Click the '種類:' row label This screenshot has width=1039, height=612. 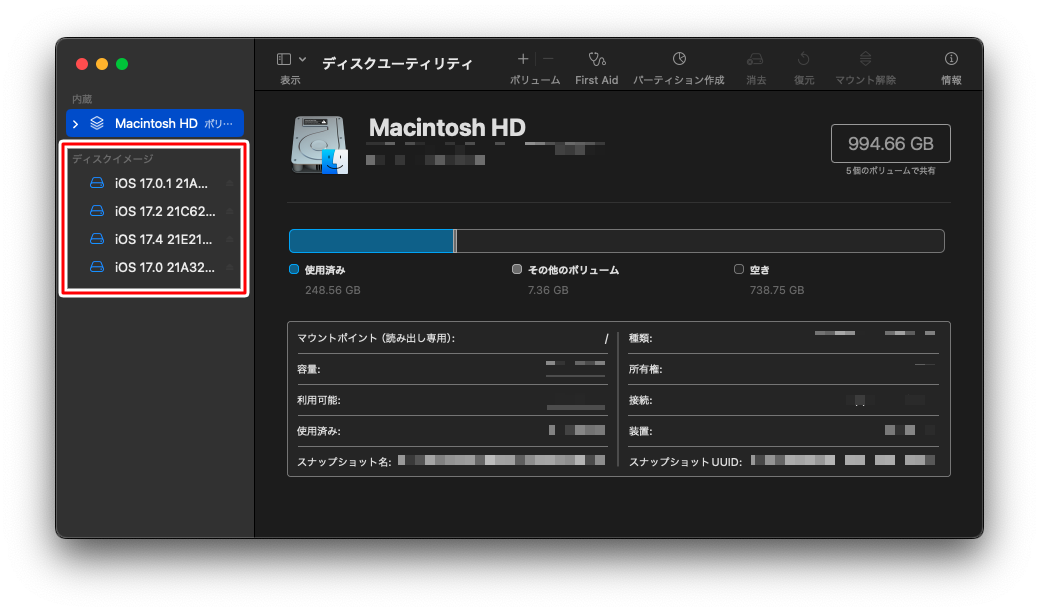pos(640,338)
